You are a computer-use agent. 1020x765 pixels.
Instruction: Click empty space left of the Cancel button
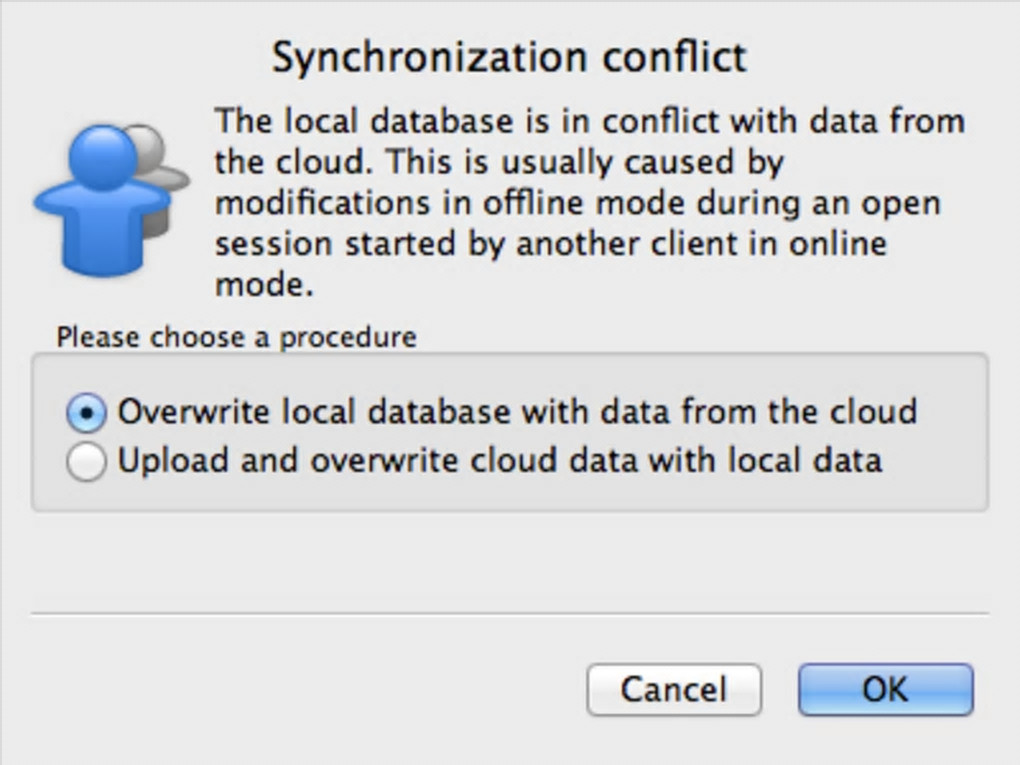(300, 690)
